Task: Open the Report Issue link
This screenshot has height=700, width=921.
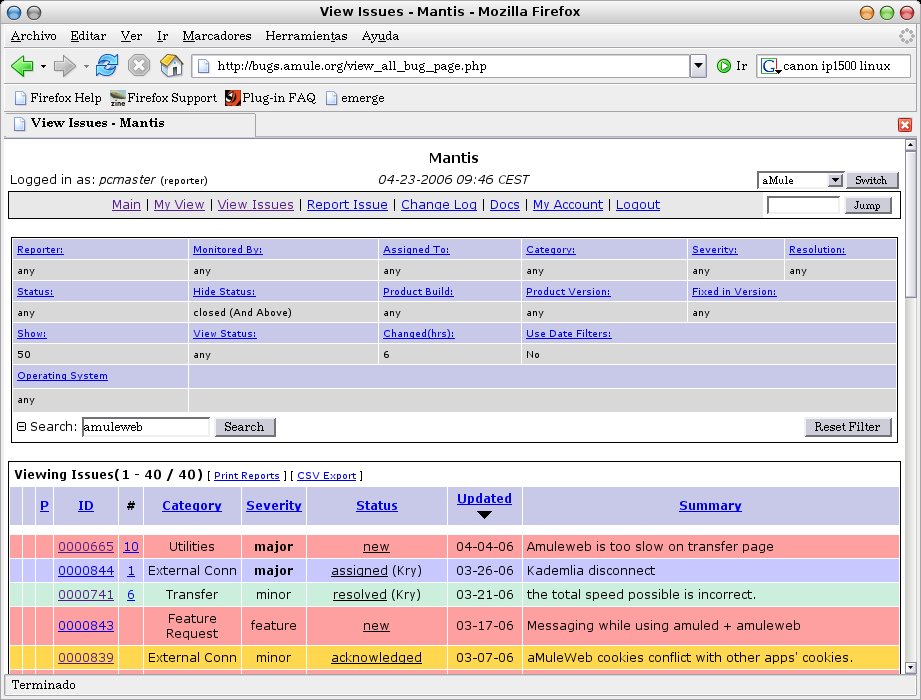Action: tap(347, 205)
